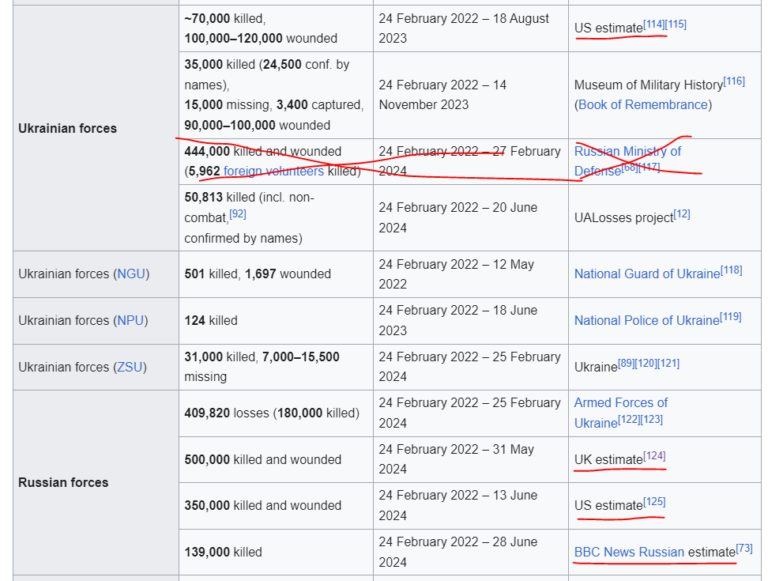The width and height of the screenshot is (768, 581).
Task: Click the 'UK estimate' source text
Action: pyautogui.click(x=608, y=460)
